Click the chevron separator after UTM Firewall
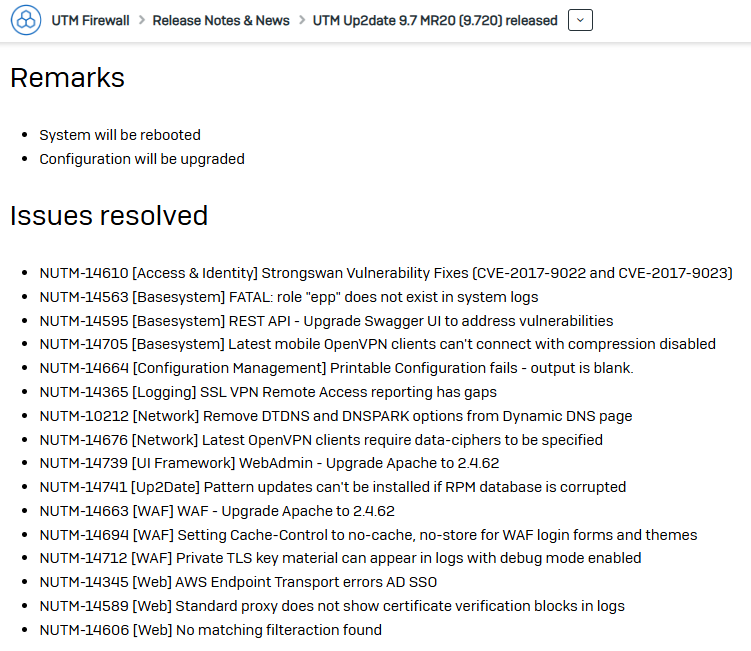751x651 pixels. (142, 21)
